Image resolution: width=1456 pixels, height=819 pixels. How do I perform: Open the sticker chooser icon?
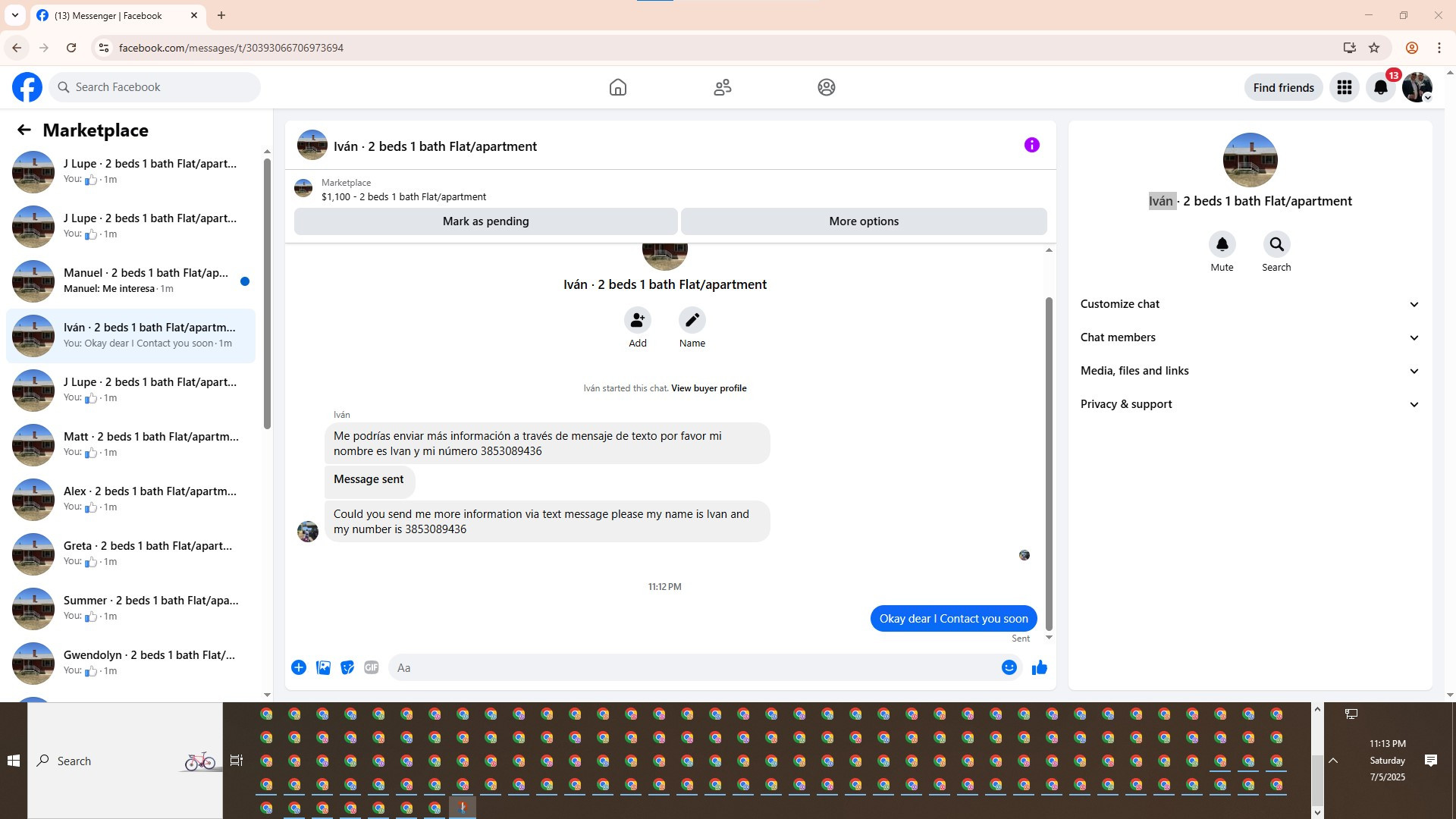347,667
